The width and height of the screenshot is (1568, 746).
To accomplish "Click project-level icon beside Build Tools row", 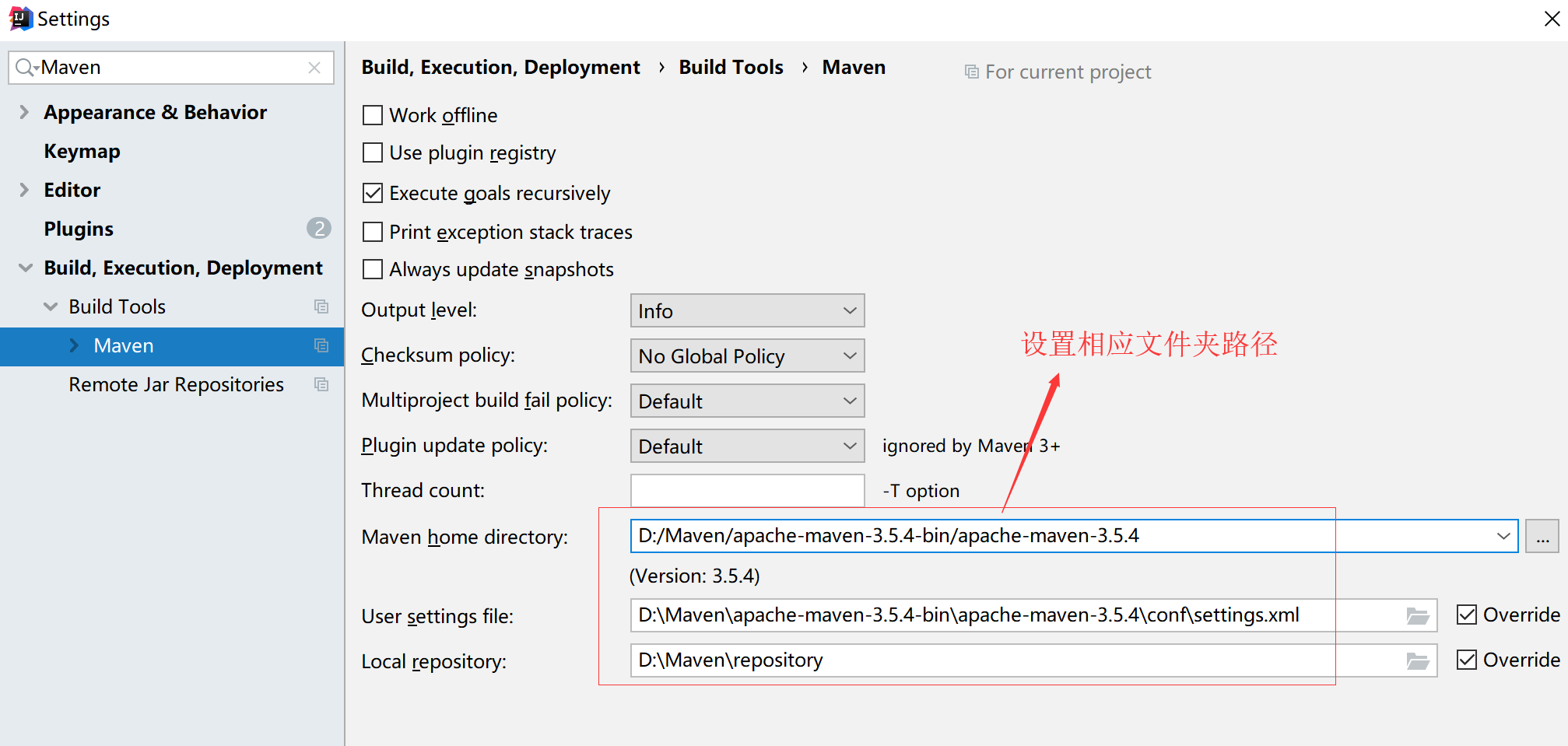I will click(321, 306).
